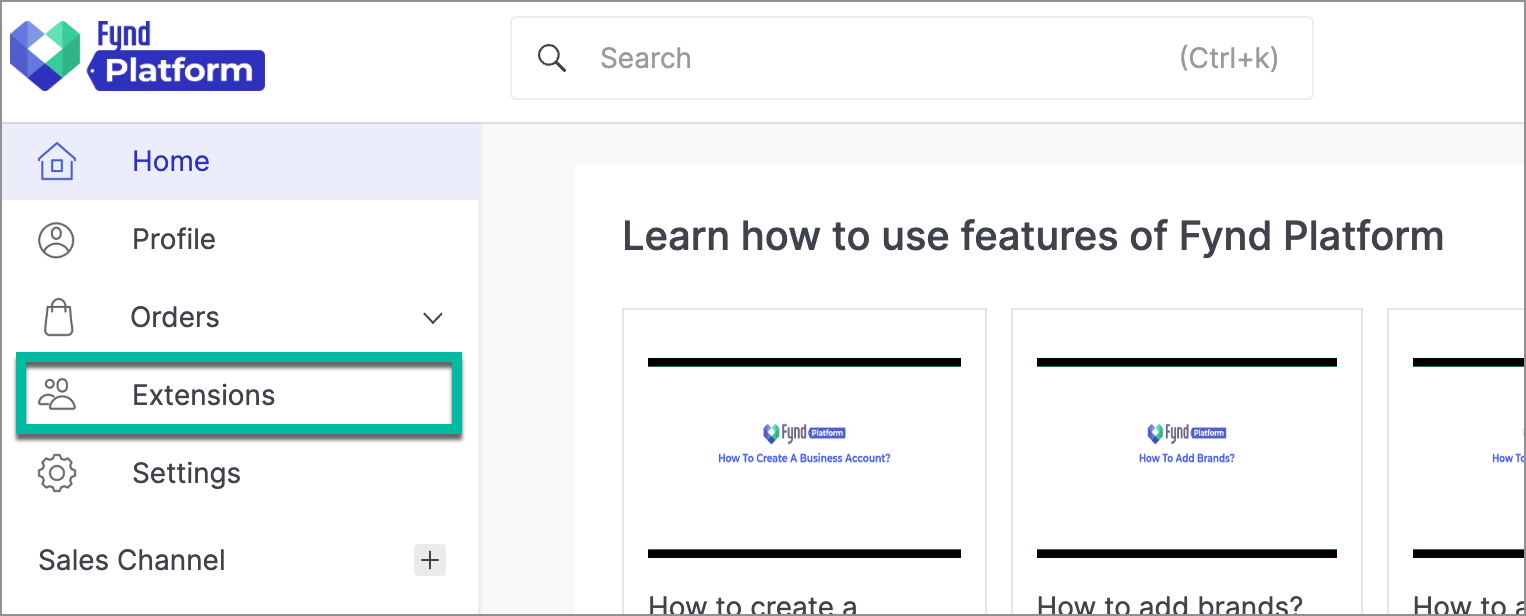Click the Extensions people icon

click(57, 395)
